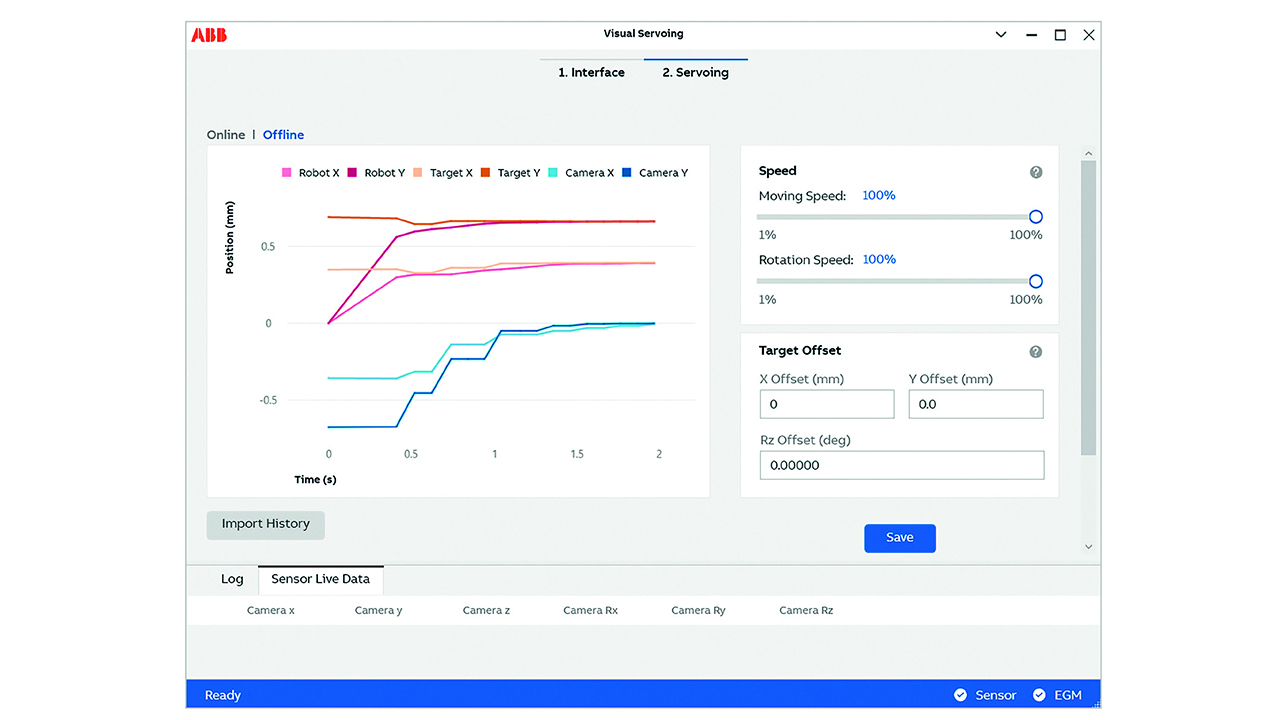Image resolution: width=1280 pixels, height=720 pixels.
Task: Click the Robot X legend marker
Action: tap(286, 172)
